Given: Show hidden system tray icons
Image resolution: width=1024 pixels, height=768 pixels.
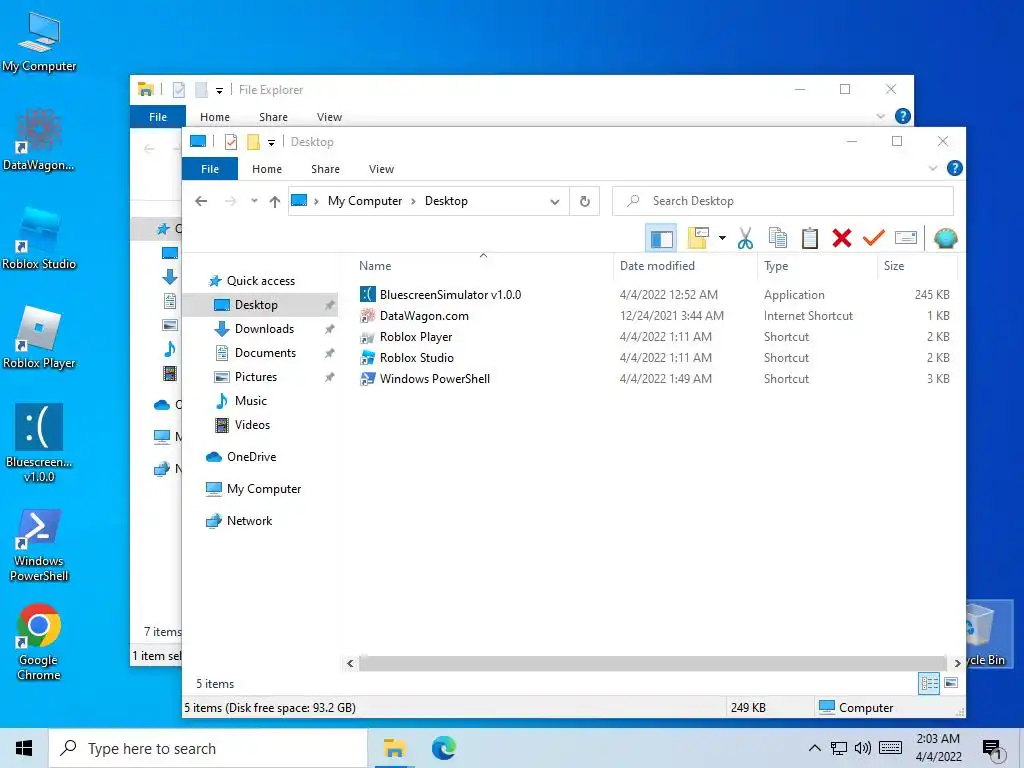Looking at the screenshot, I should pyautogui.click(x=814, y=748).
